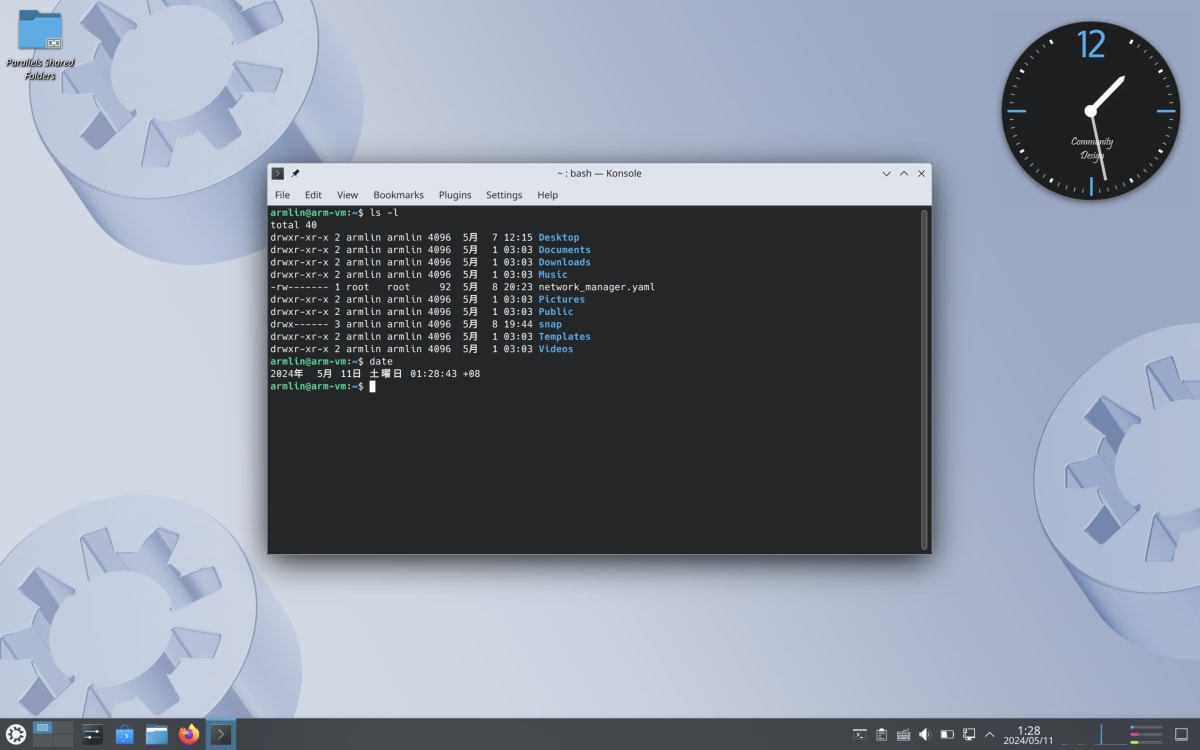Open the KDE application launcher
This screenshot has width=1200, height=750.
pyautogui.click(x=16, y=734)
